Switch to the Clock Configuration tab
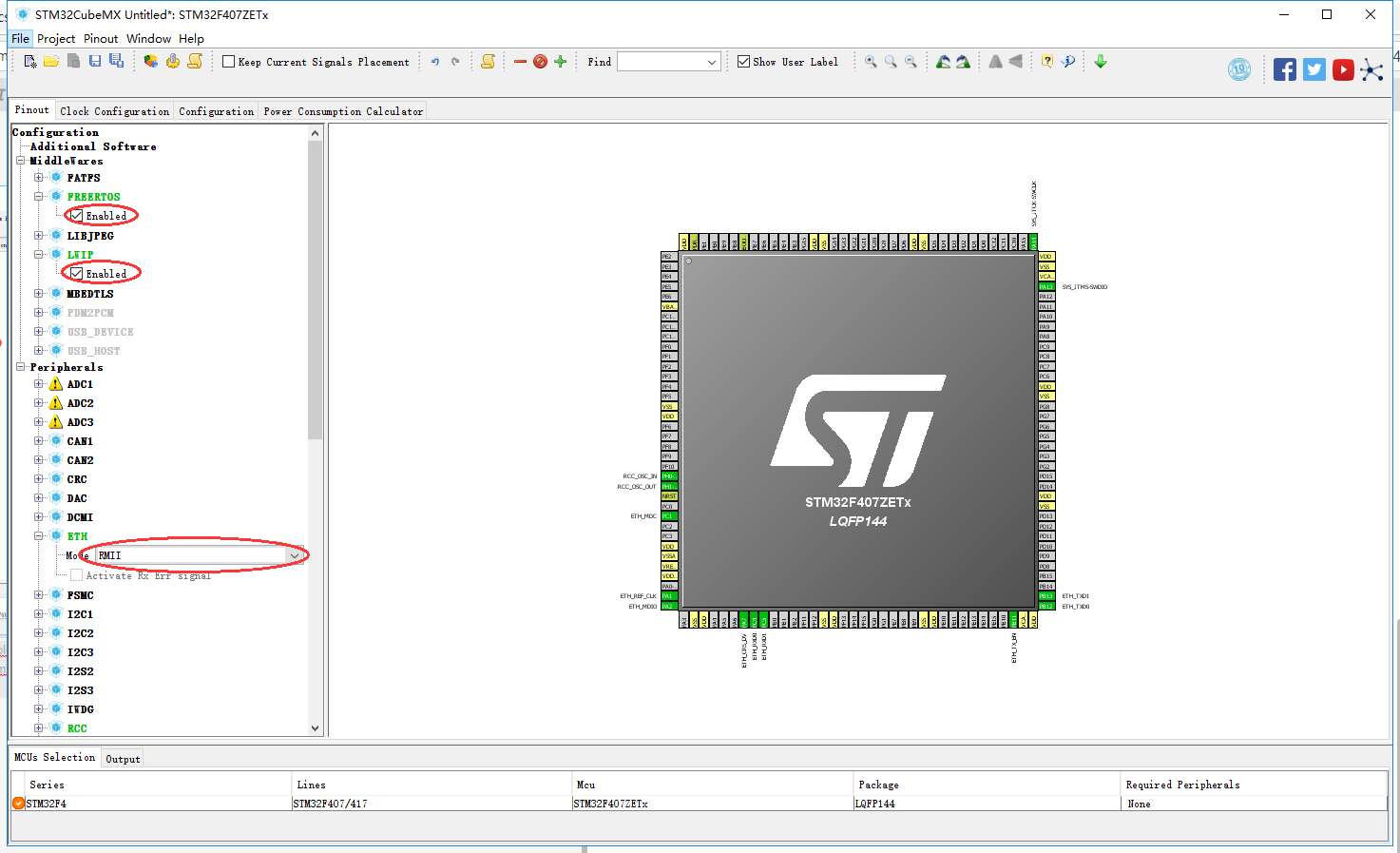 114,110
